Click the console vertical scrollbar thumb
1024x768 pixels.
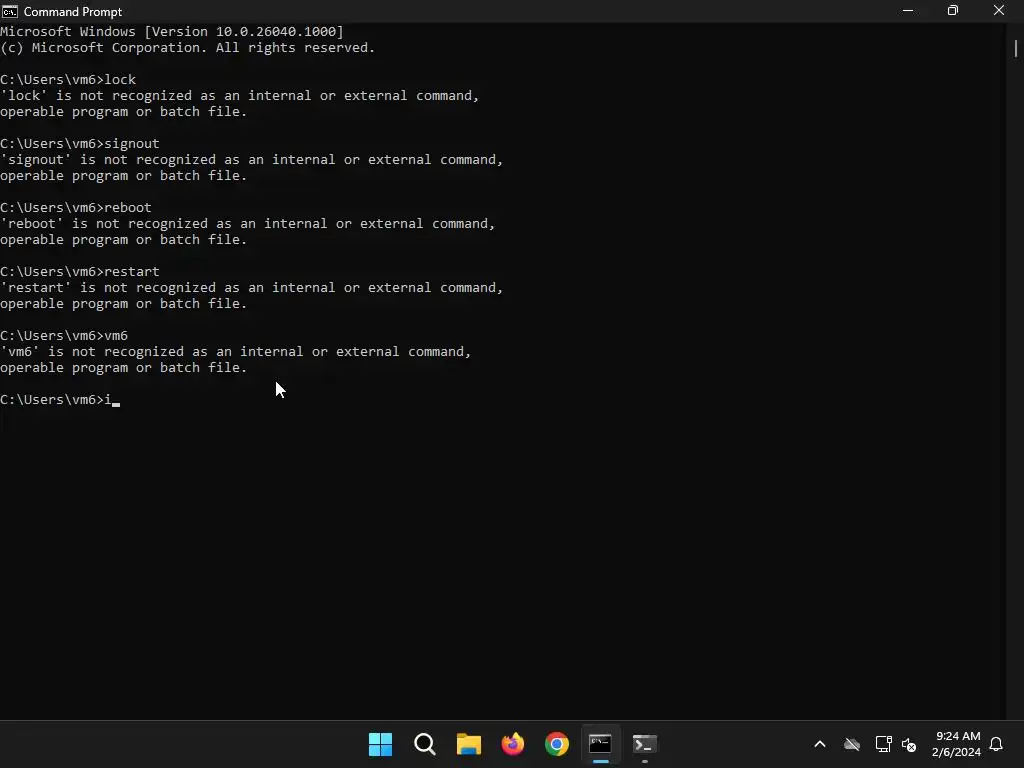coord(1016,48)
